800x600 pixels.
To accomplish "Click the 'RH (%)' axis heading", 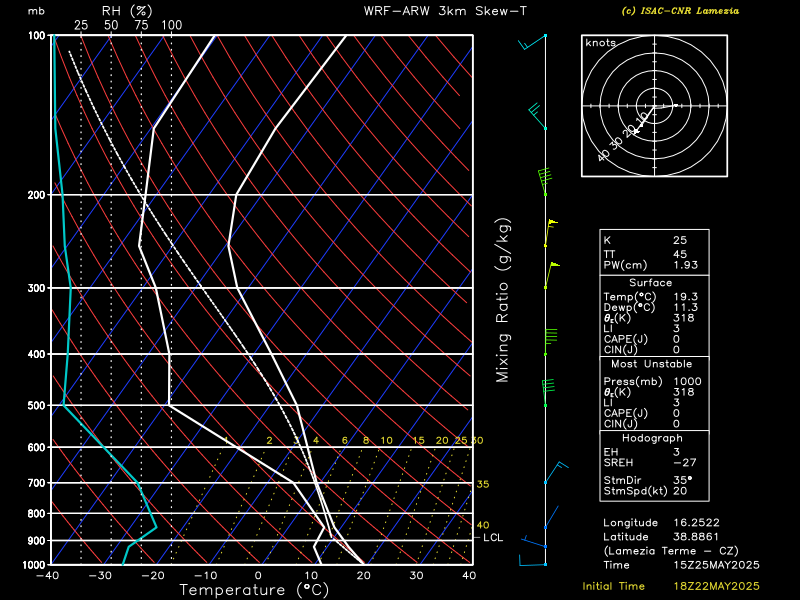I will [127, 11].
